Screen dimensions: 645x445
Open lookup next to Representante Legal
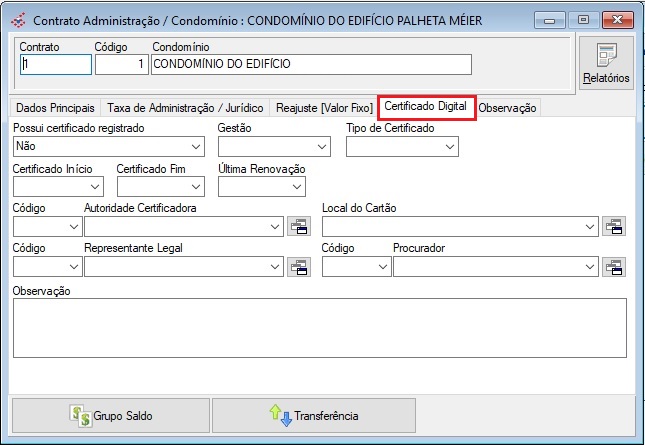pyautogui.click(x=299, y=267)
